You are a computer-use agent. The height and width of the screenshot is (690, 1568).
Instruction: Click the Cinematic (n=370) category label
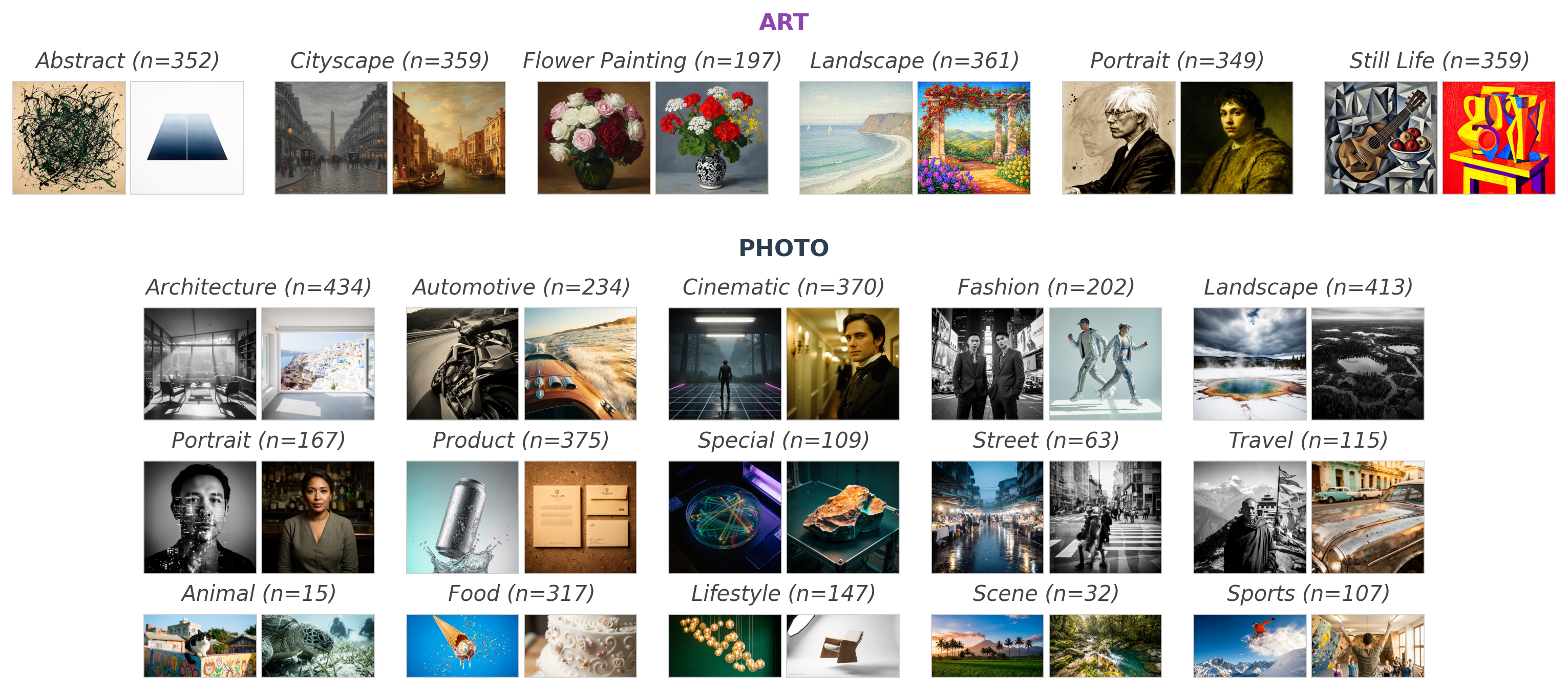pos(783,287)
